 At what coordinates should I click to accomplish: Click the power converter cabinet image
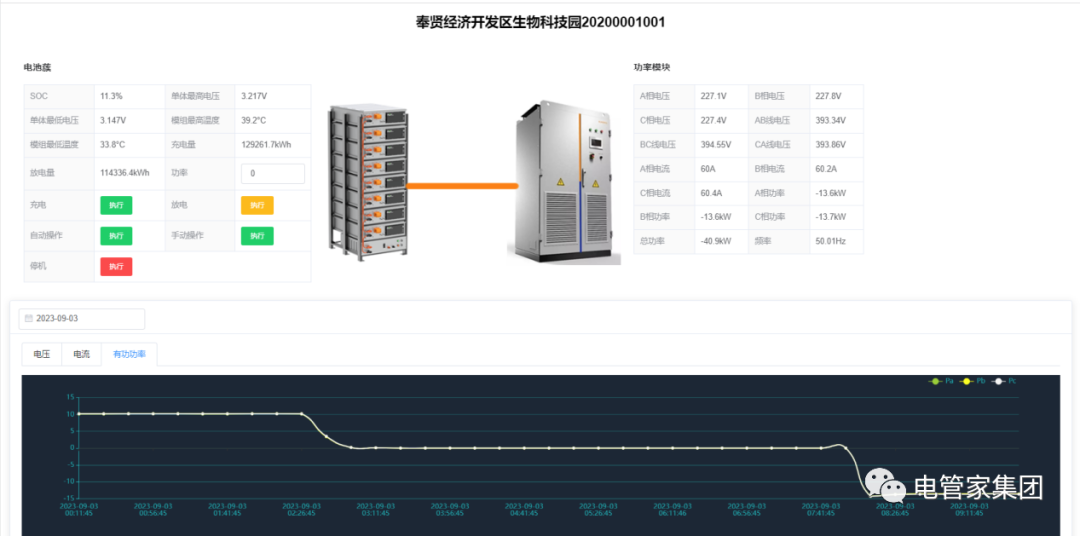(x=561, y=183)
